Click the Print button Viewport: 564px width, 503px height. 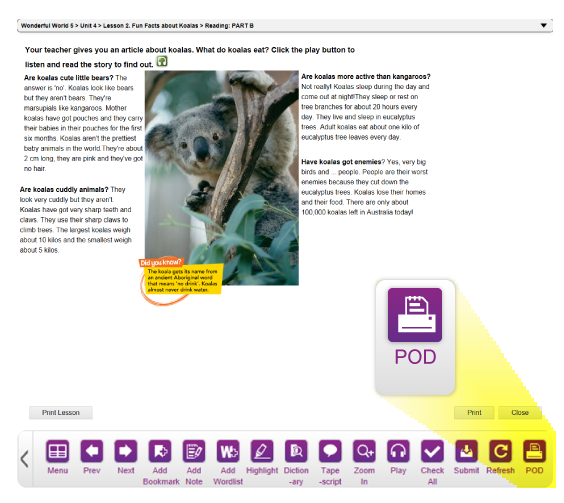click(474, 412)
